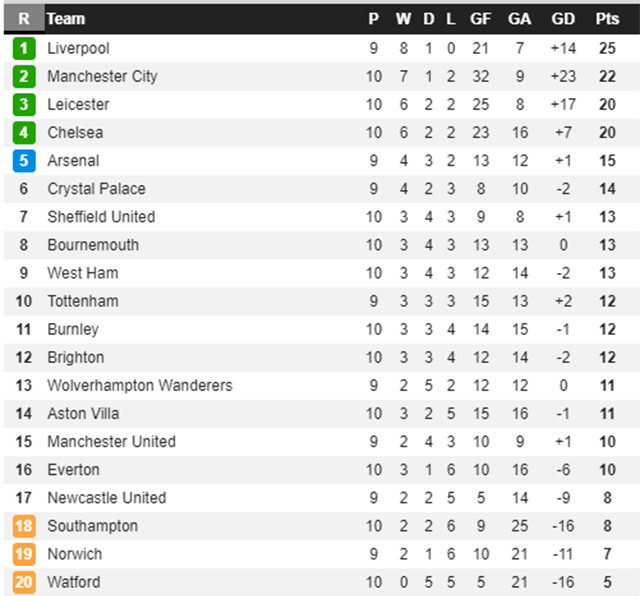Click the Tottenham team name
The image size is (640, 596).
(x=82, y=301)
